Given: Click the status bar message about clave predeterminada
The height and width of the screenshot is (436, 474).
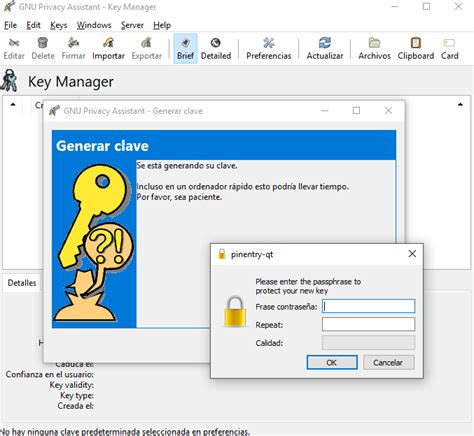Looking at the screenshot, I should (x=125, y=432).
